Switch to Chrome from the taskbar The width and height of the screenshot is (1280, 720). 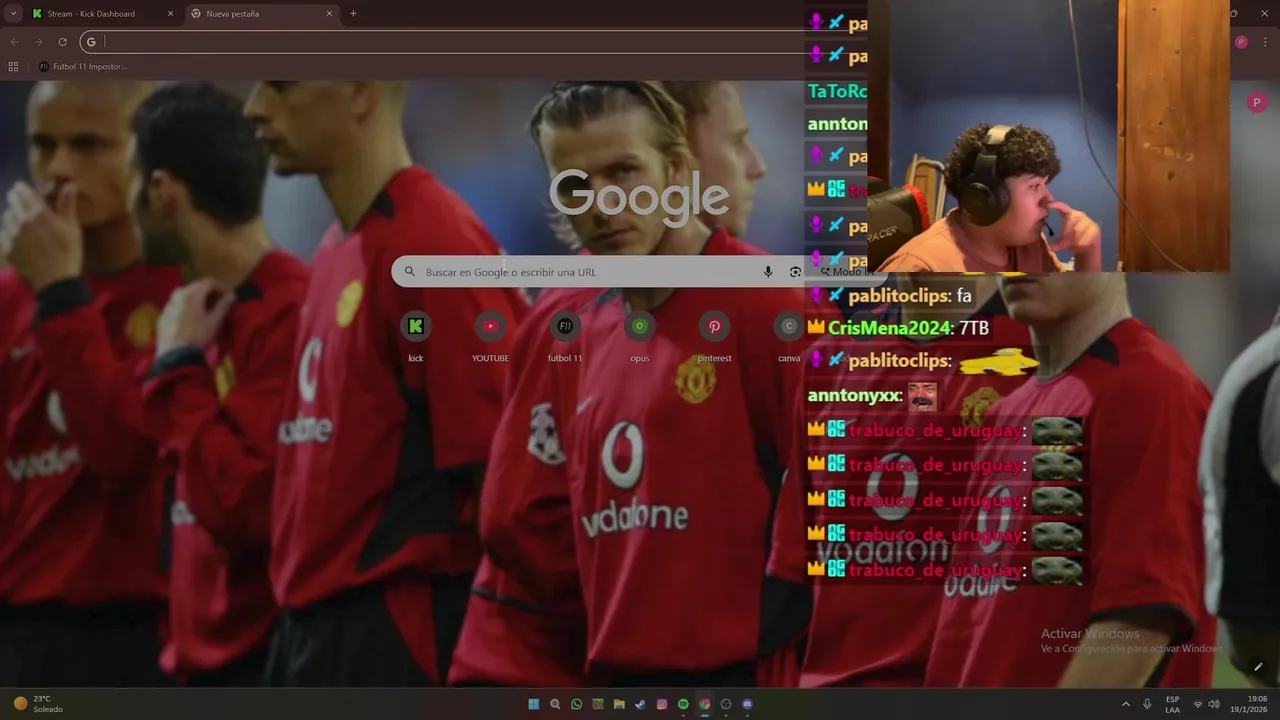pyautogui.click(x=705, y=704)
